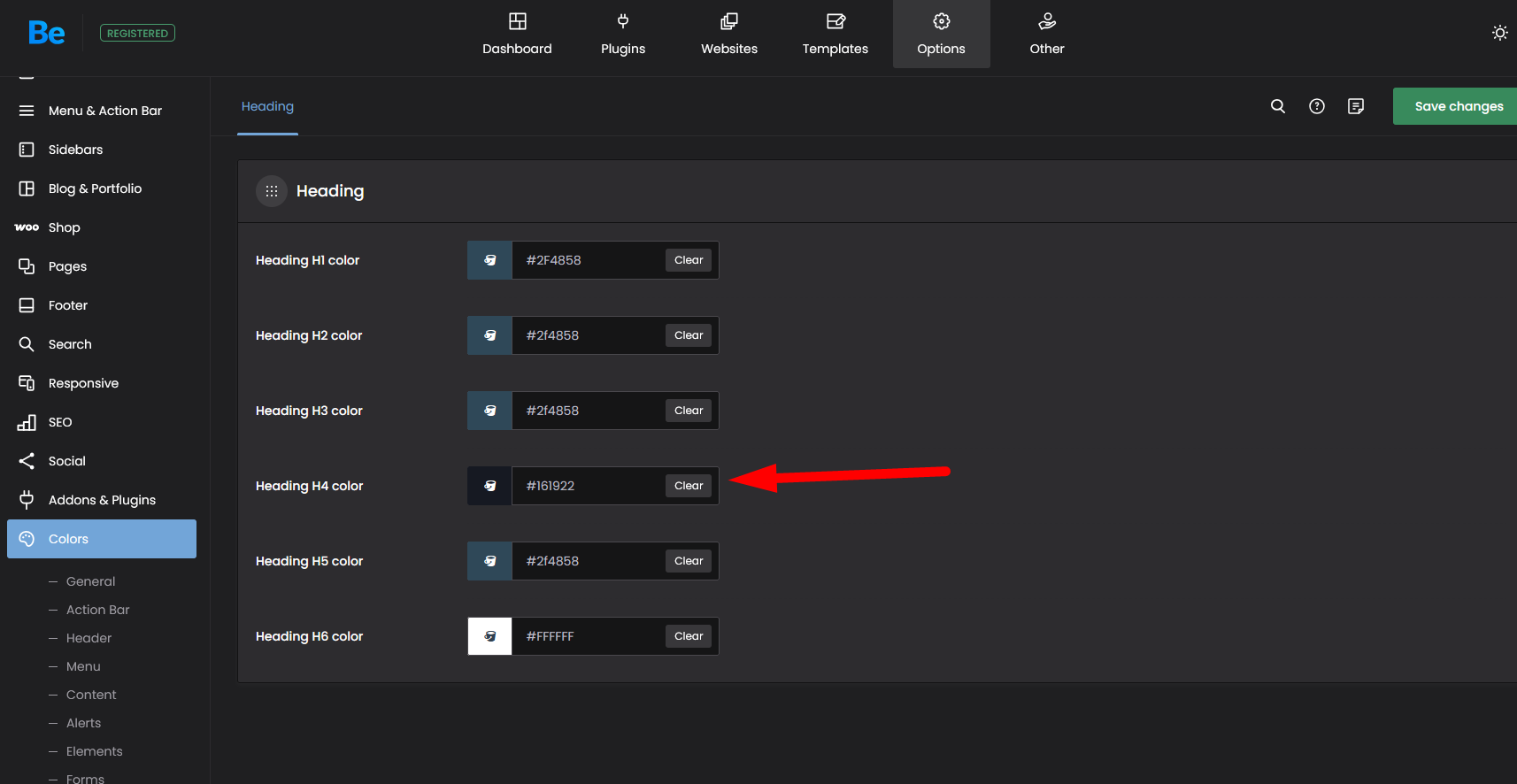Image resolution: width=1517 pixels, height=784 pixels.
Task: Open the Social sidebar item
Action: pos(66,461)
